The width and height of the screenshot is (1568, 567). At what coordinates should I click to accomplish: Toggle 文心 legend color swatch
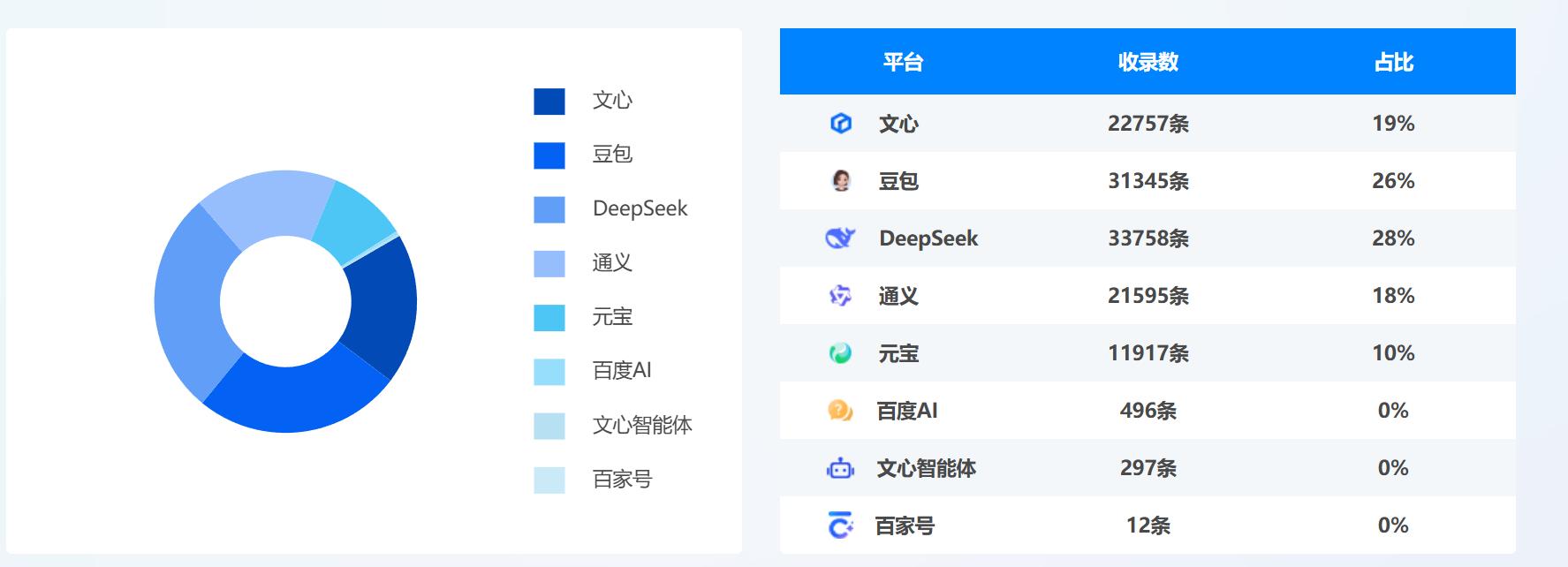[549, 102]
